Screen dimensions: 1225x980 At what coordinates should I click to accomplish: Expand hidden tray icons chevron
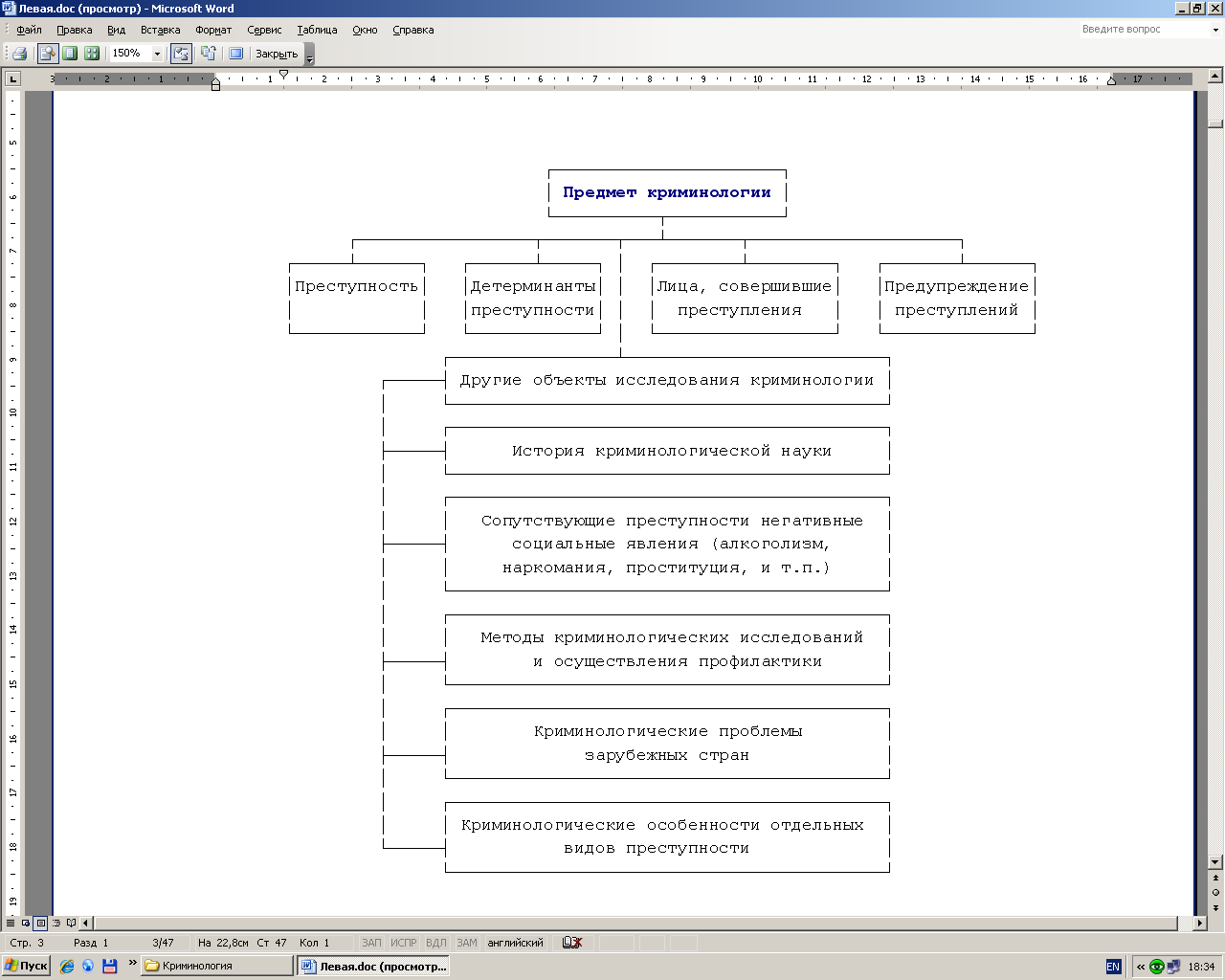pyautogui.click(x=1141, y=967)
